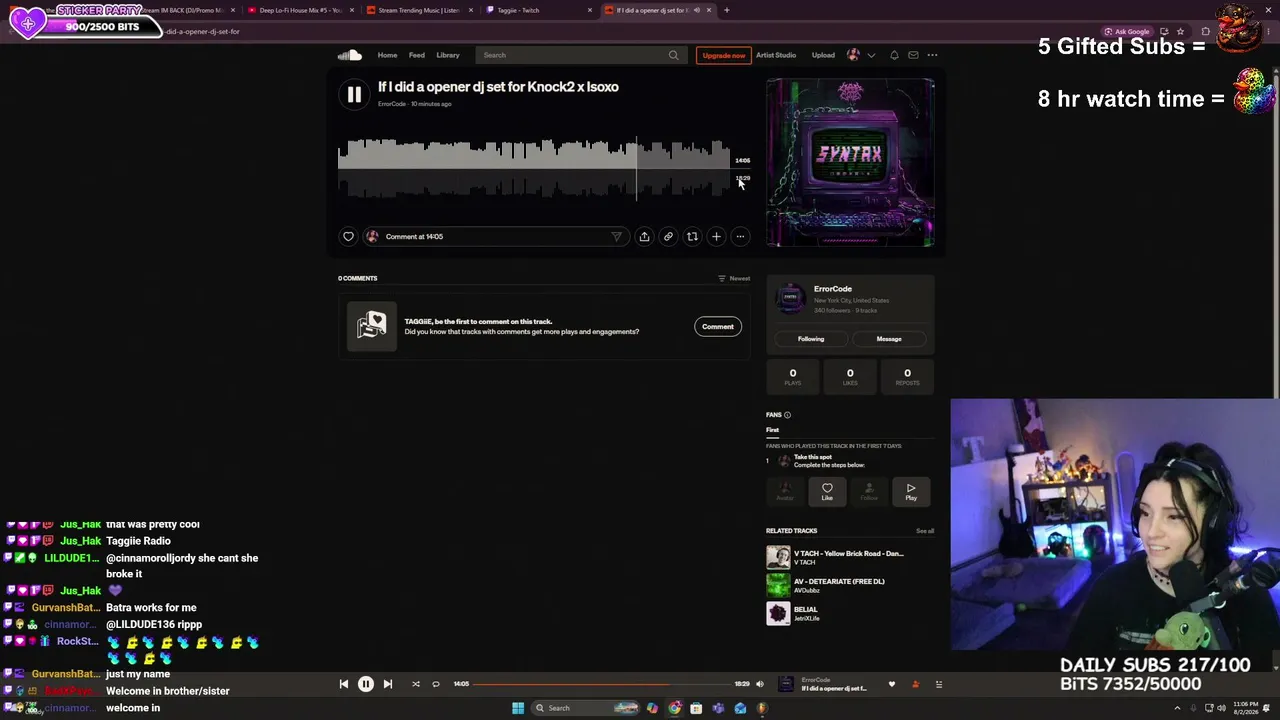Click the ErrorCode avatar in the sidebar
1280x720 pixels.
click(x=790, y=298)
